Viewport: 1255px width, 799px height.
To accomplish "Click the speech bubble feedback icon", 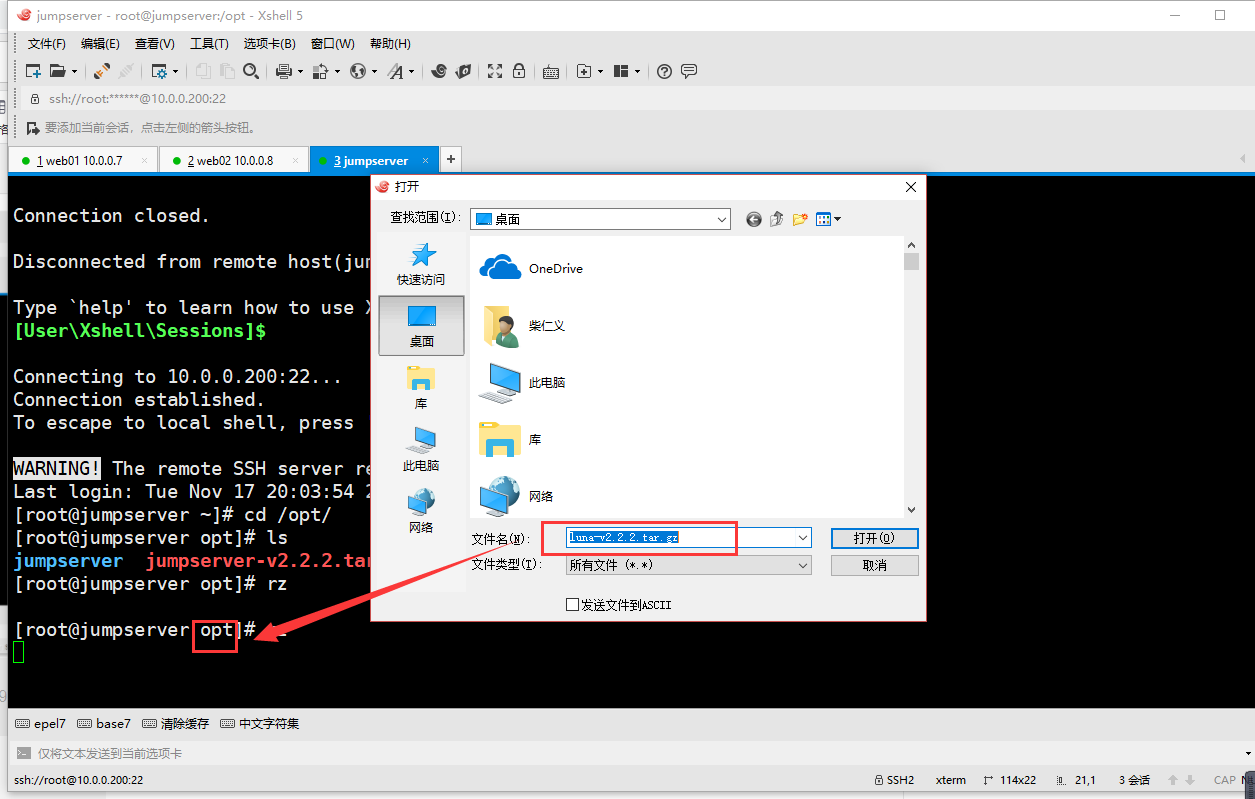I will click(689, 71).
